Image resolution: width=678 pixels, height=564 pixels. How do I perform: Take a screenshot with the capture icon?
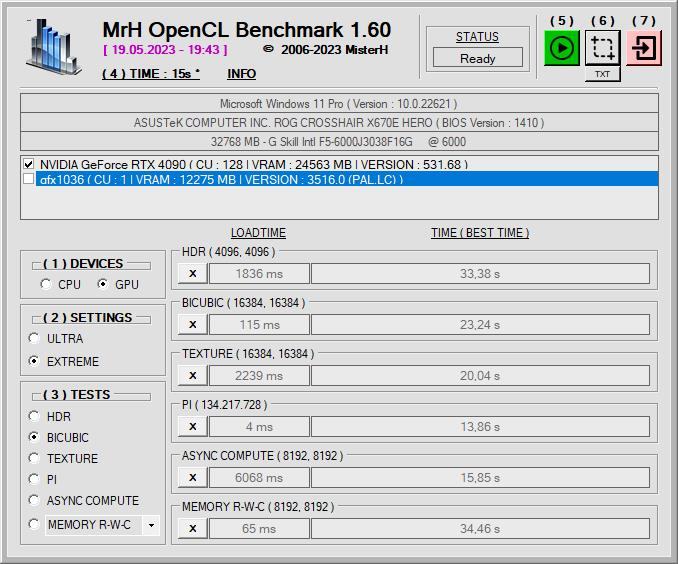point(602,48)
